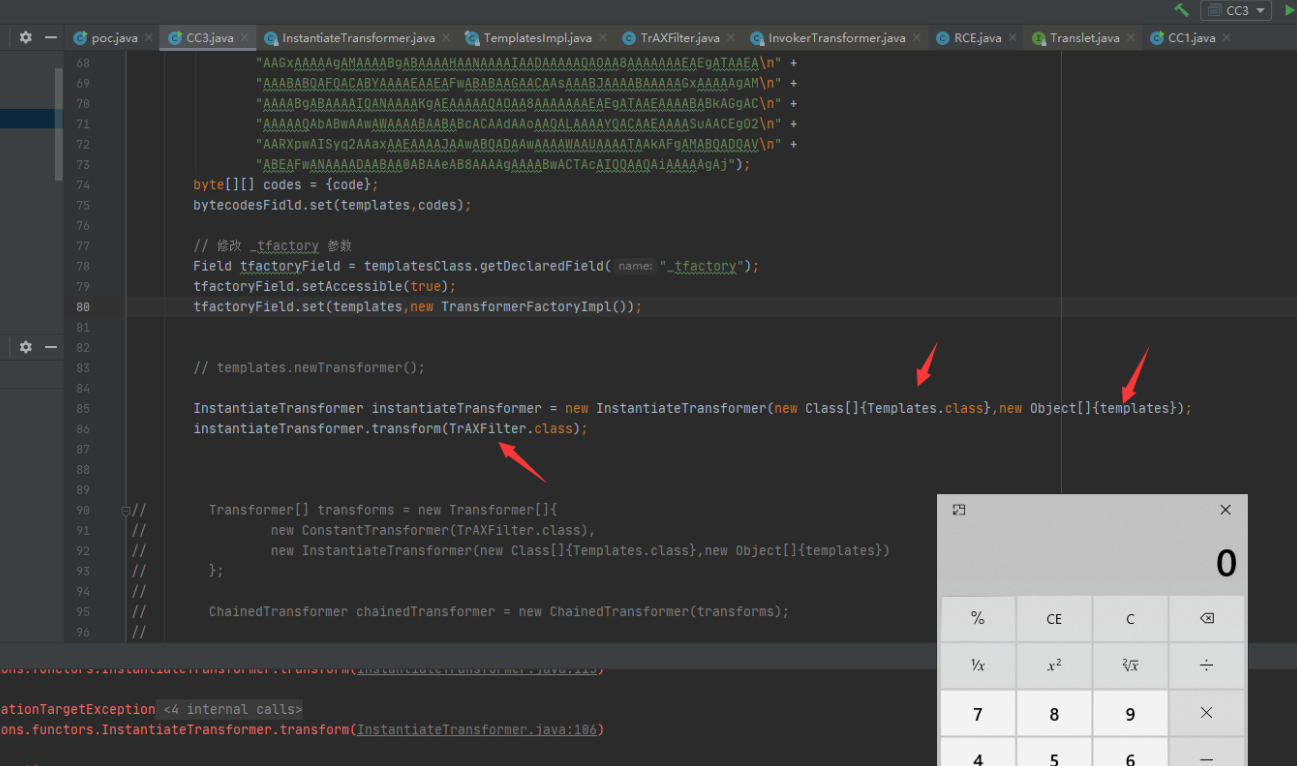
Task: Close the CC1.java tab
Action: (1227, 38)
